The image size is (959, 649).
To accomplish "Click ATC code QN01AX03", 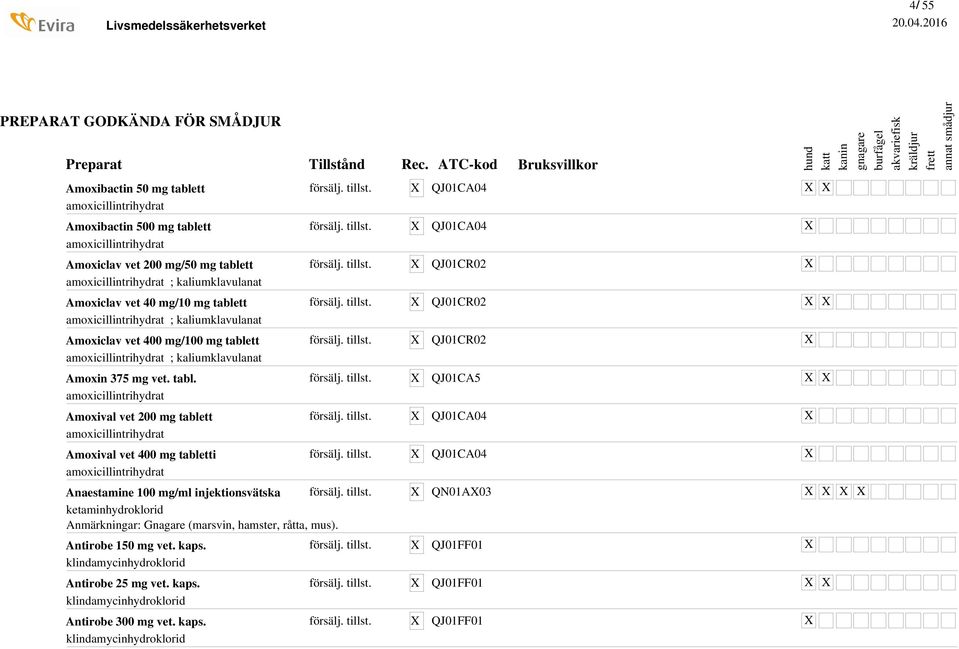I will [461, 491].
